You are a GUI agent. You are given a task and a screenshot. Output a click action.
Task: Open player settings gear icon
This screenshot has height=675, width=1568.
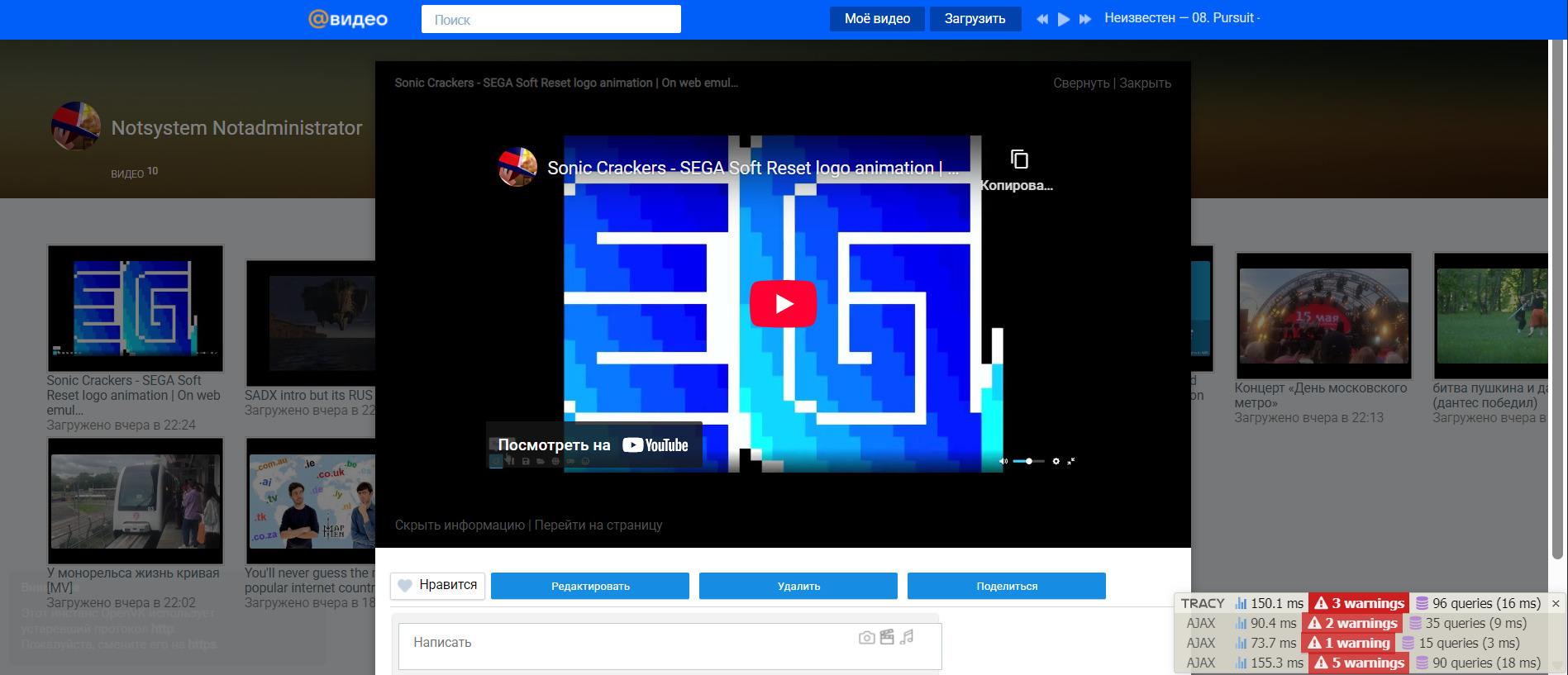(x=1056, y=461)
